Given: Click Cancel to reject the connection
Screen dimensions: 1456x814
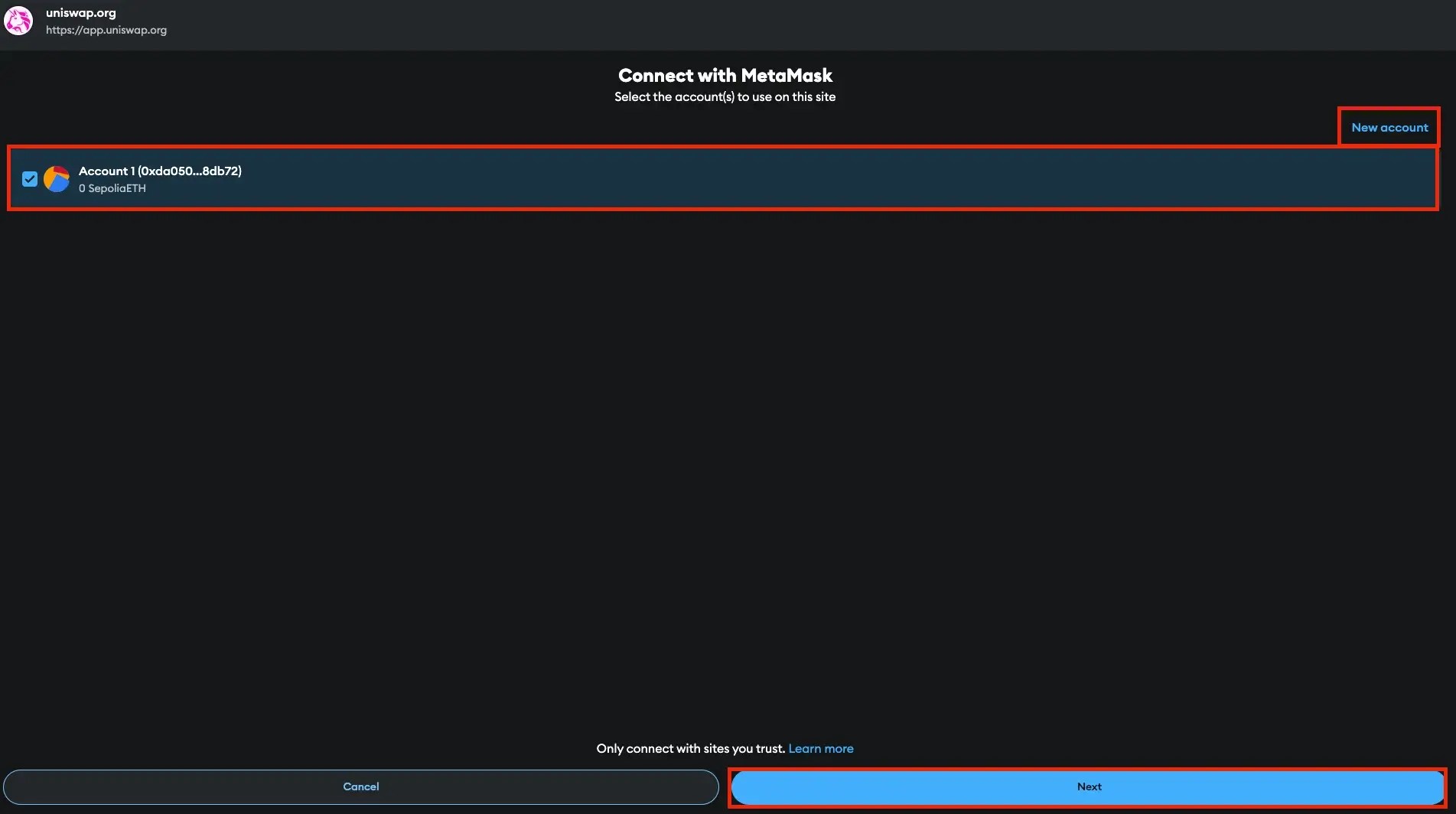Looking at the screenshot, I should 360,786.
